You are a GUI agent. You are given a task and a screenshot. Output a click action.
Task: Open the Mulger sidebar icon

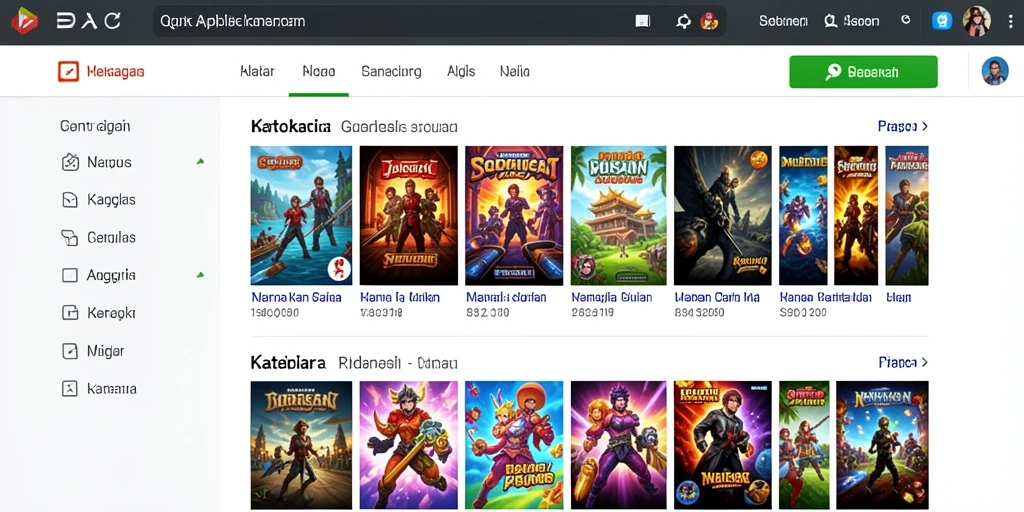(70, 351)
